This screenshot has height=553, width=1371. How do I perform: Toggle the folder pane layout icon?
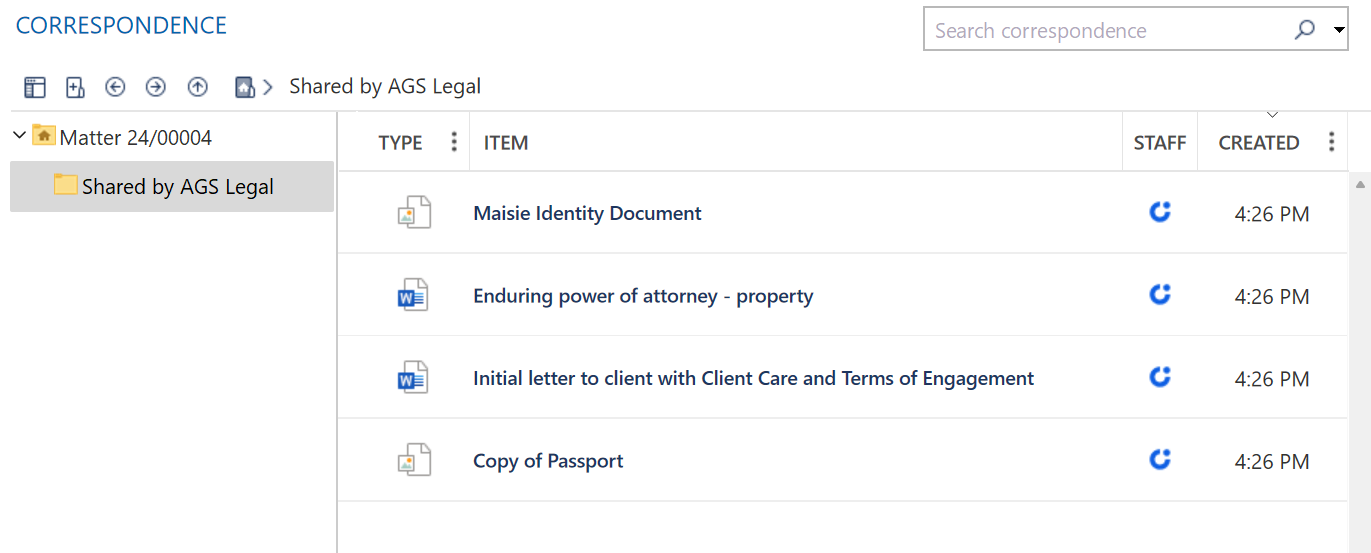click(35, 88)
